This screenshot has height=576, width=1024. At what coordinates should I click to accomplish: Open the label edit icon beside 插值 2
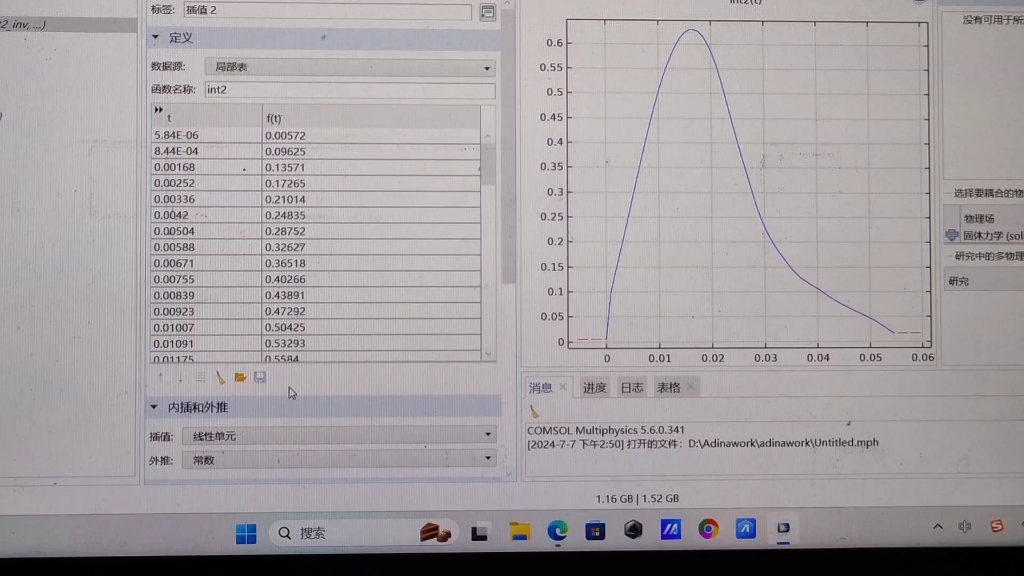(487, 11)
